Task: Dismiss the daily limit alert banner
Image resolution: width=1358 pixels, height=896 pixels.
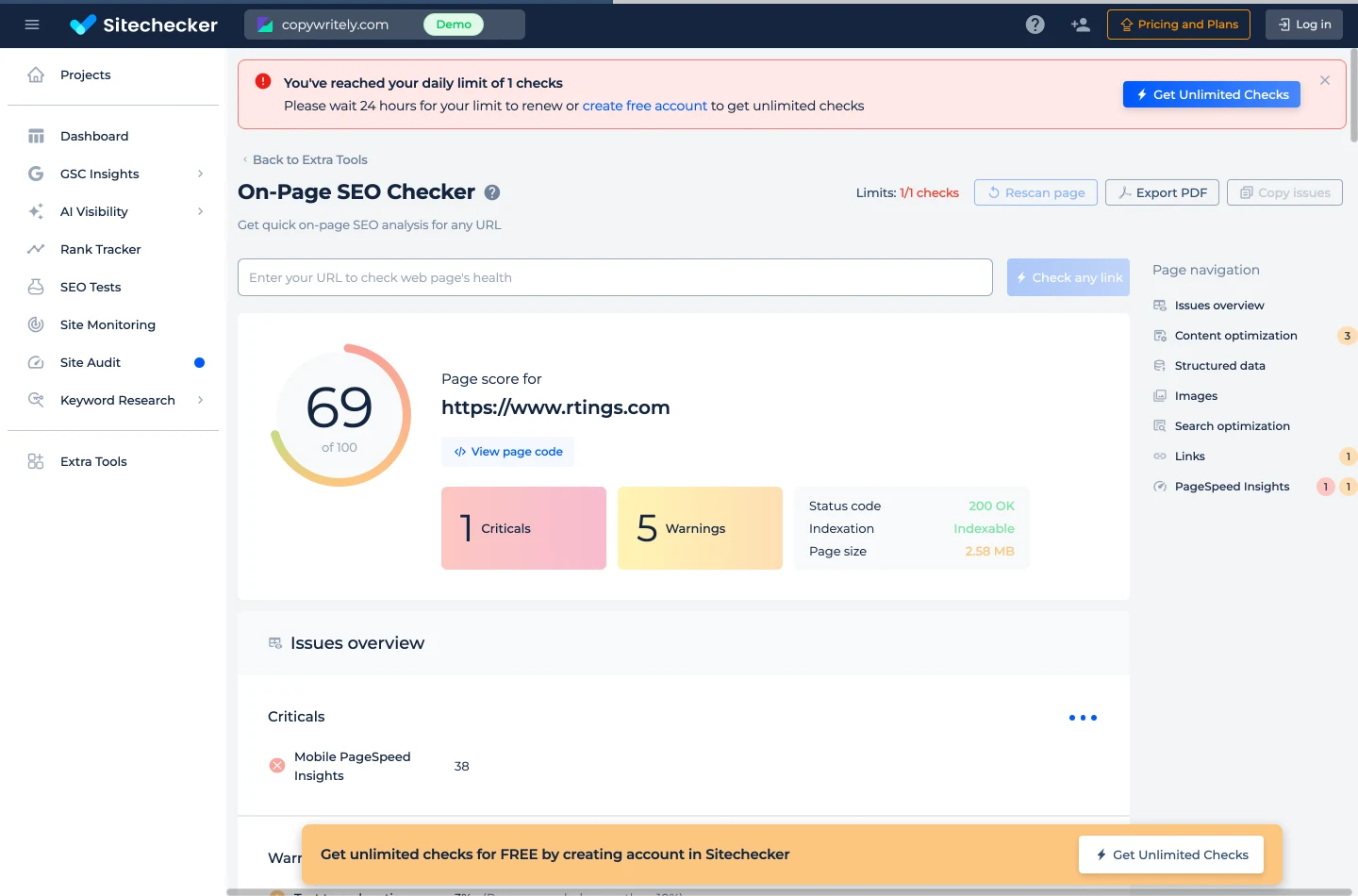Action: coord(1325,80)
